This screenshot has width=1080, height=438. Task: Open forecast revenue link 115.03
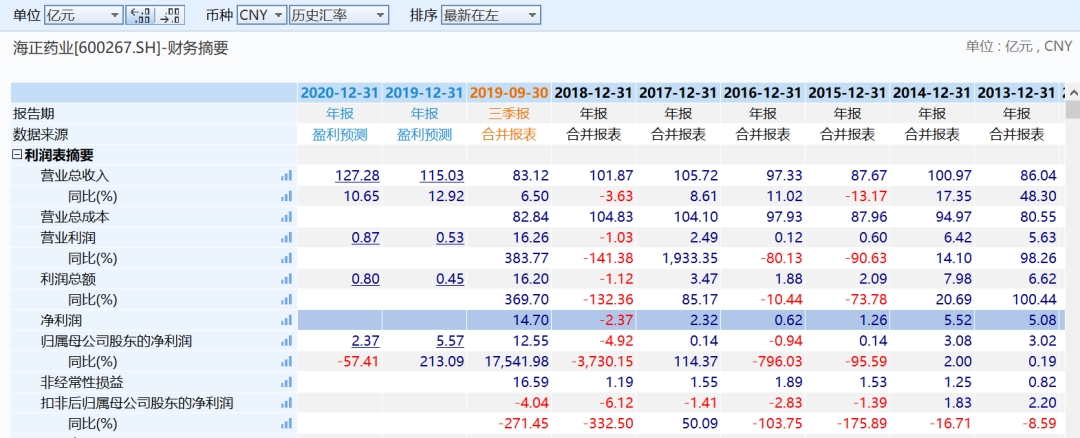[x=442, y=176]
